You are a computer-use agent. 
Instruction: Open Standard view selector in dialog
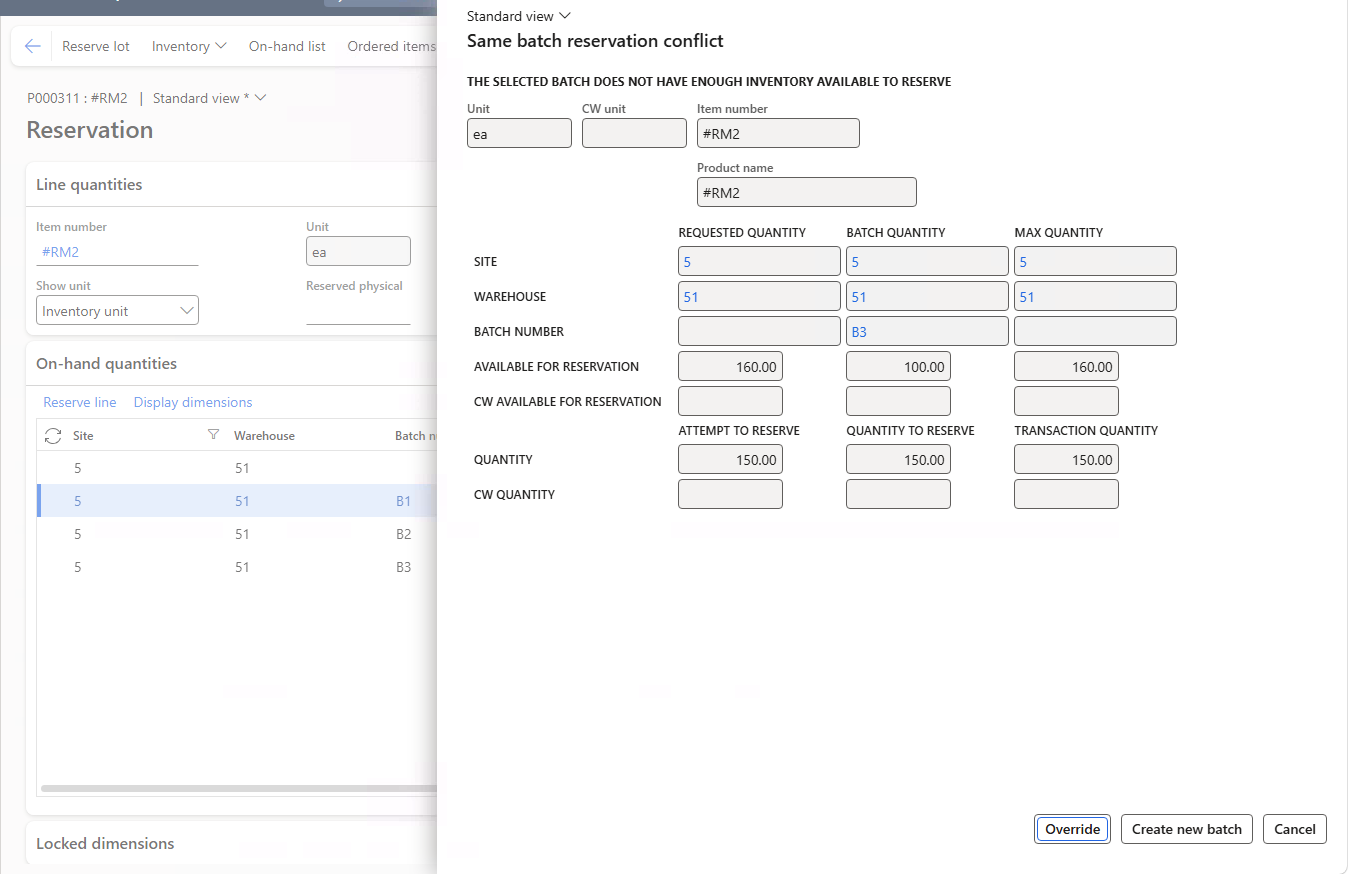(518, 16)
